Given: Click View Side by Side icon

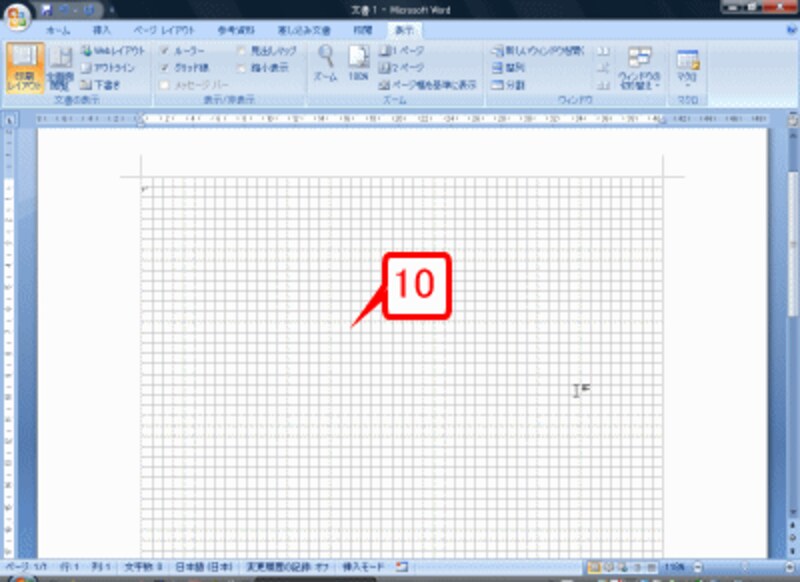Looking at the screenshot, I should coord(603,51).
